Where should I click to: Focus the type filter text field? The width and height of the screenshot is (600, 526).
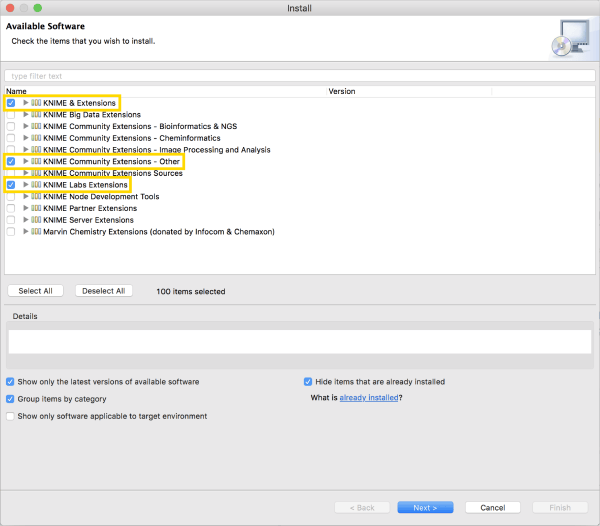[300, 76]
